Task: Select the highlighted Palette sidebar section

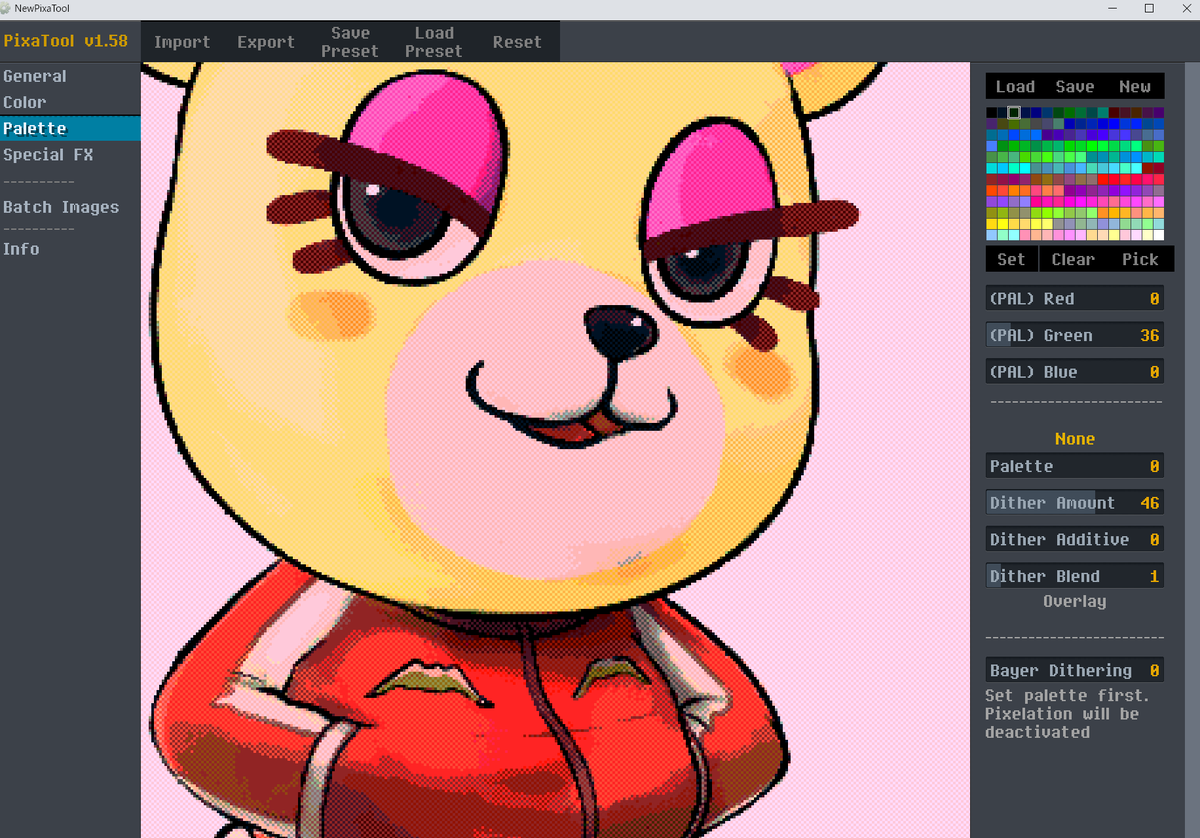Action: click(x=70, y=128)
